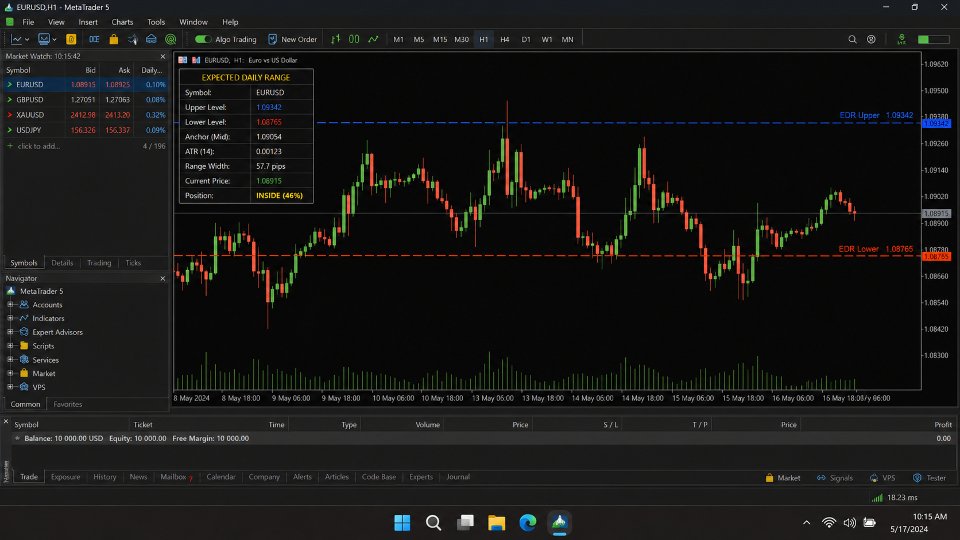Open the Journal tab in Toolbox
This screenshot has width=960, height=540.
coord(458,476)
